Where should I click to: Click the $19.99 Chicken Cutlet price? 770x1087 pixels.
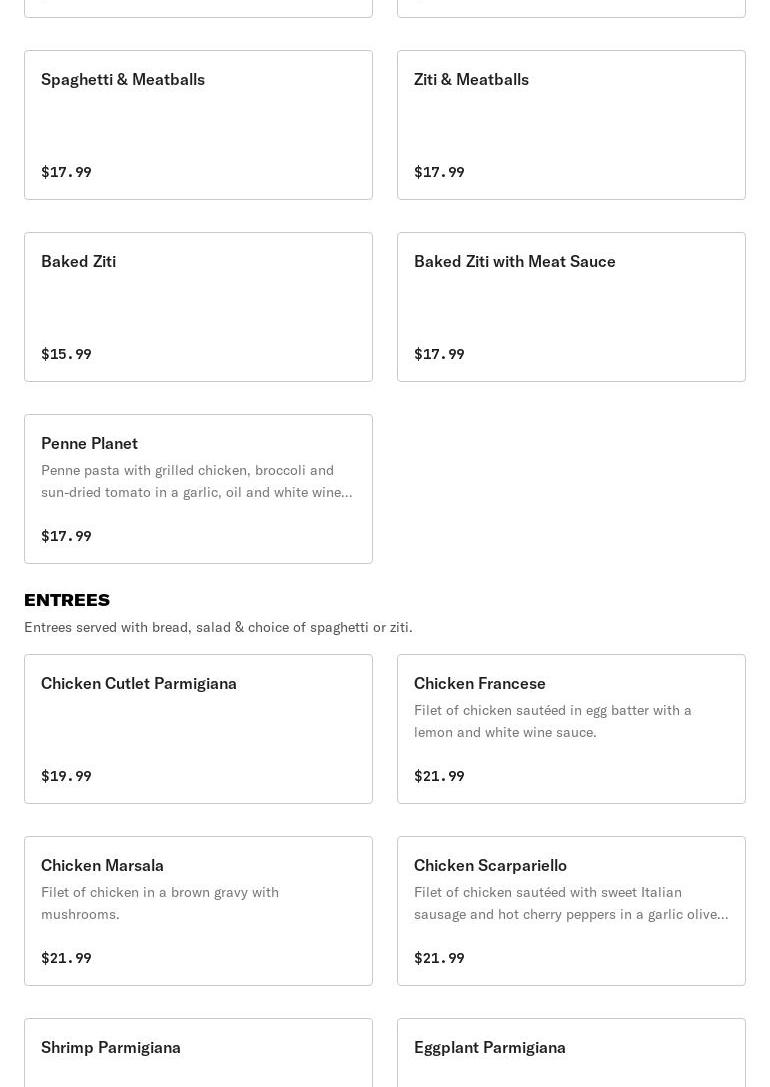66,776
